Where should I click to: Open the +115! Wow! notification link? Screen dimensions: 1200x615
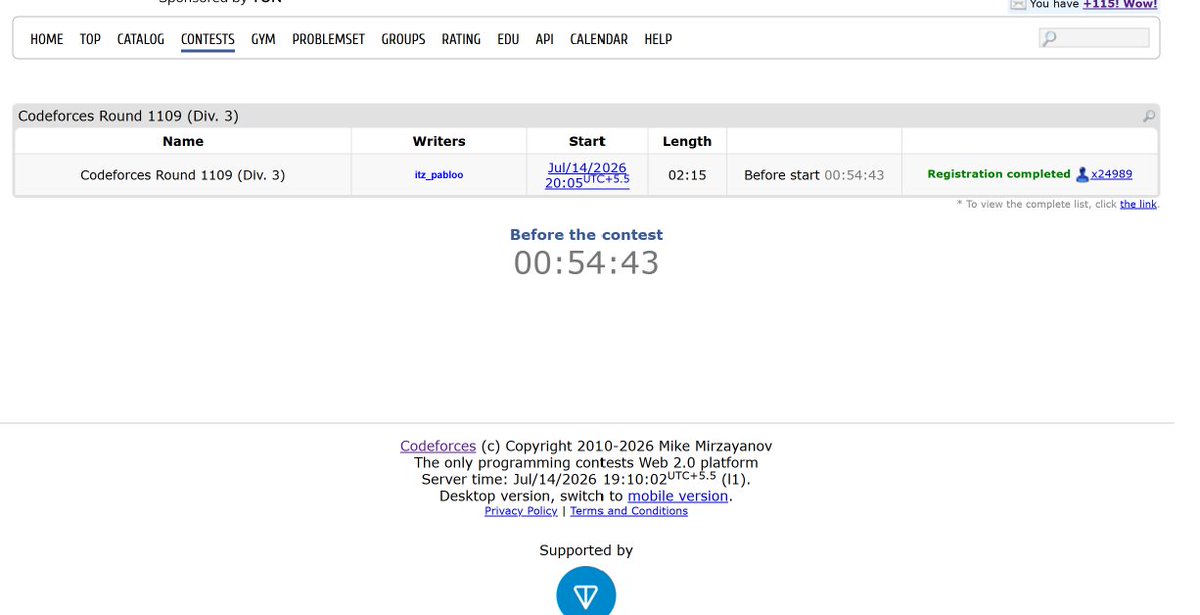(1120, 4)
